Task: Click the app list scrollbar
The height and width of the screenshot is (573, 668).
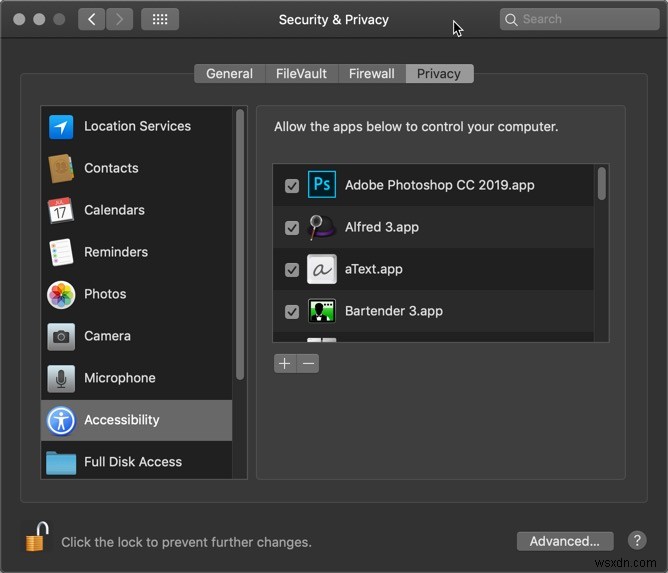Action: pyautogui.click(x=601, y=184)
